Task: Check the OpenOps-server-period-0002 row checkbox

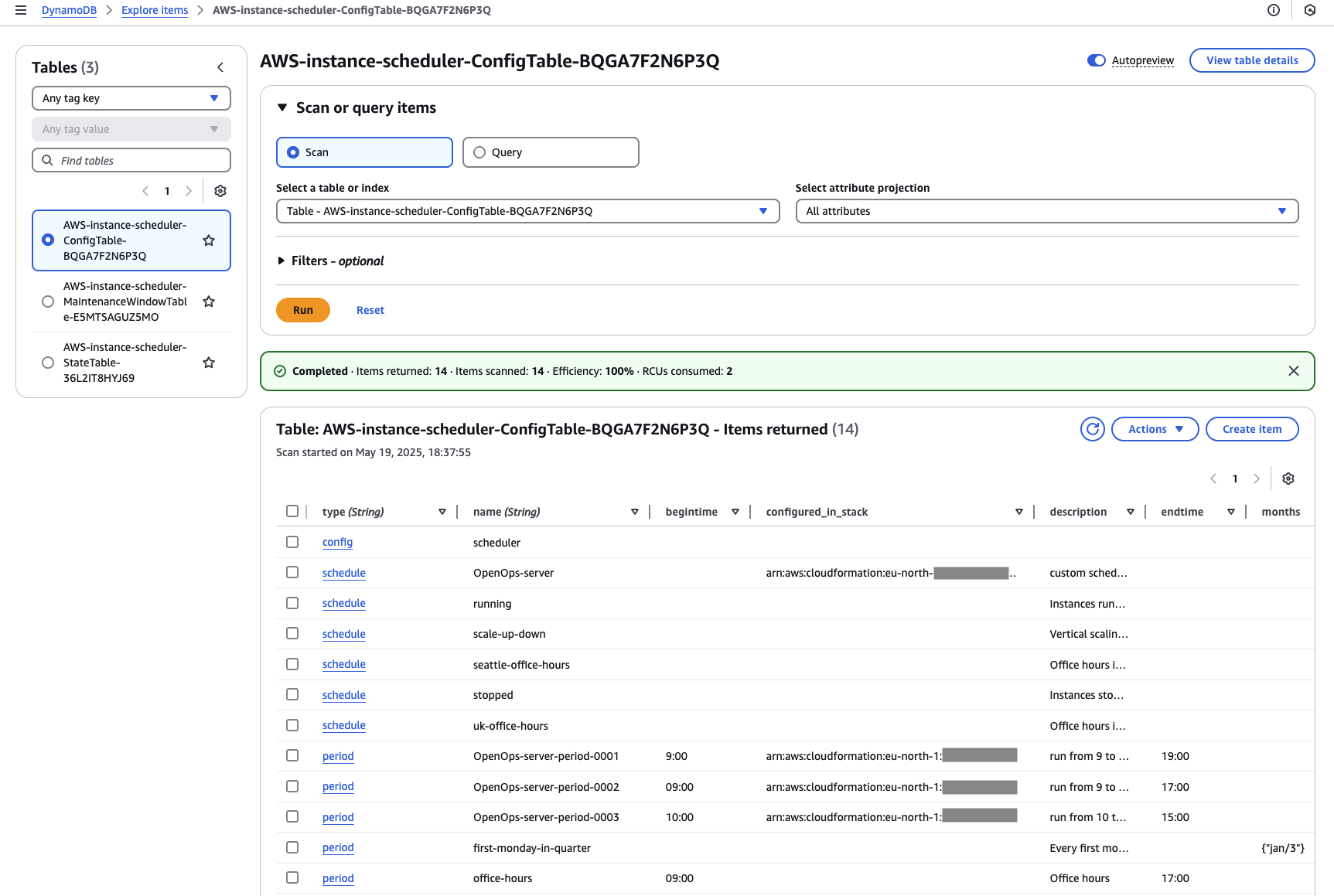Action: [292, 786]
